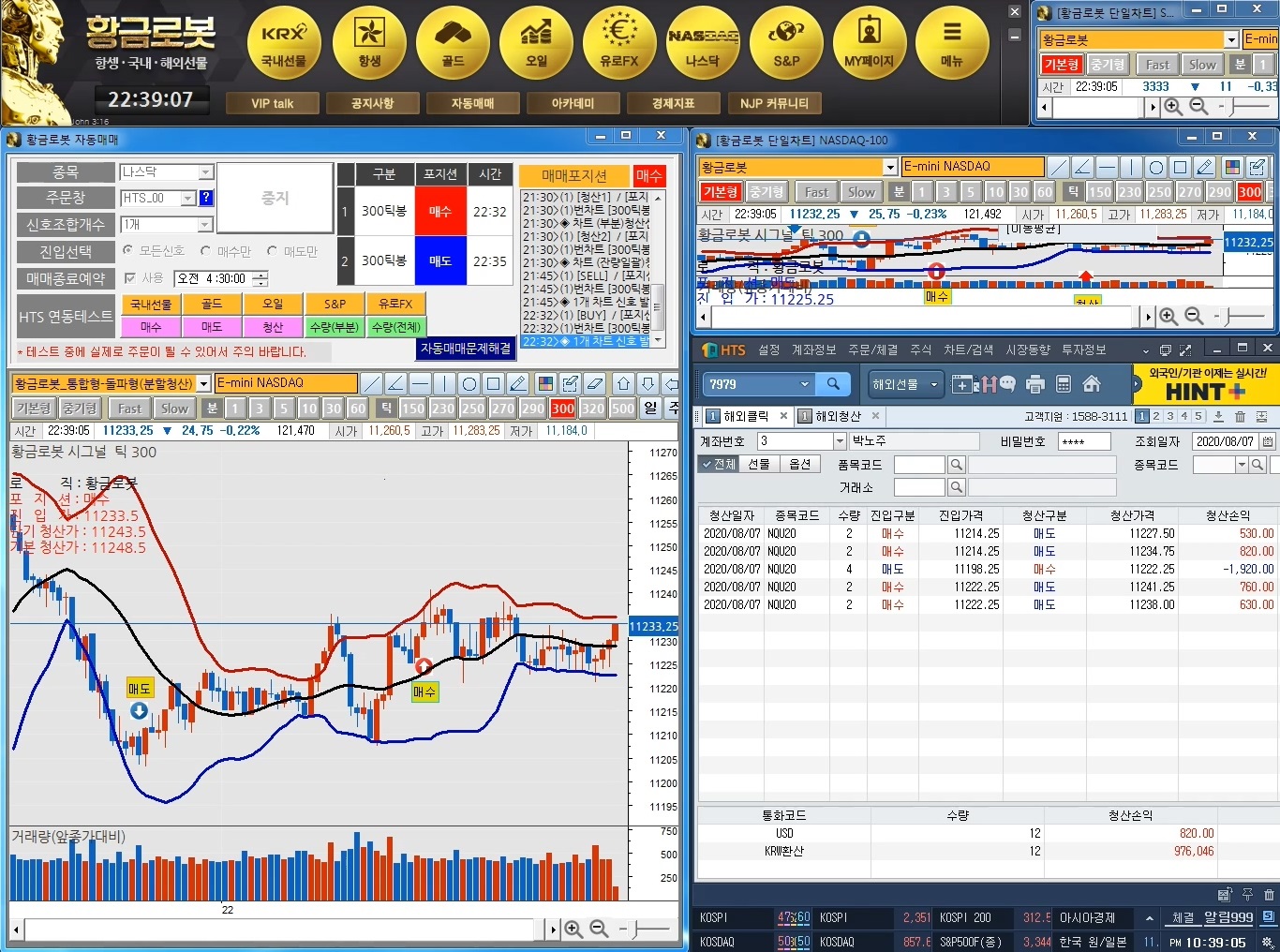Click 자동매매 button in top bar
The height and width of the screenshot is (952, 1280).
point(472,103)
